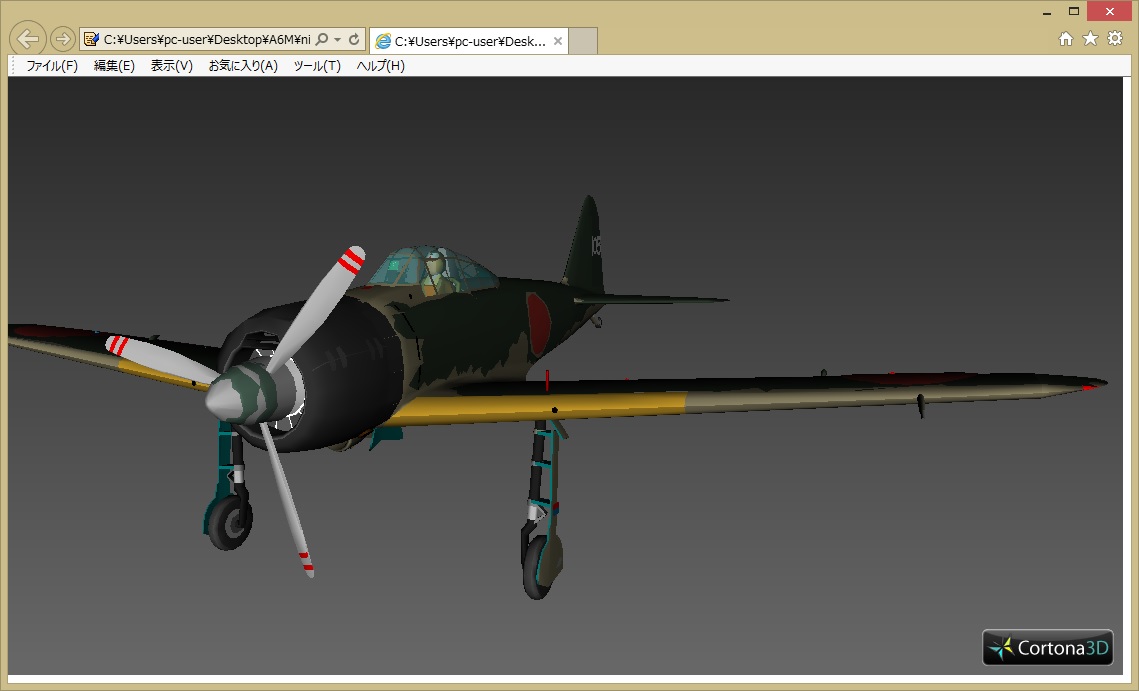Click the address bar path text
1139x691 pixels.
pyautogui.click(x=206, y=40)
